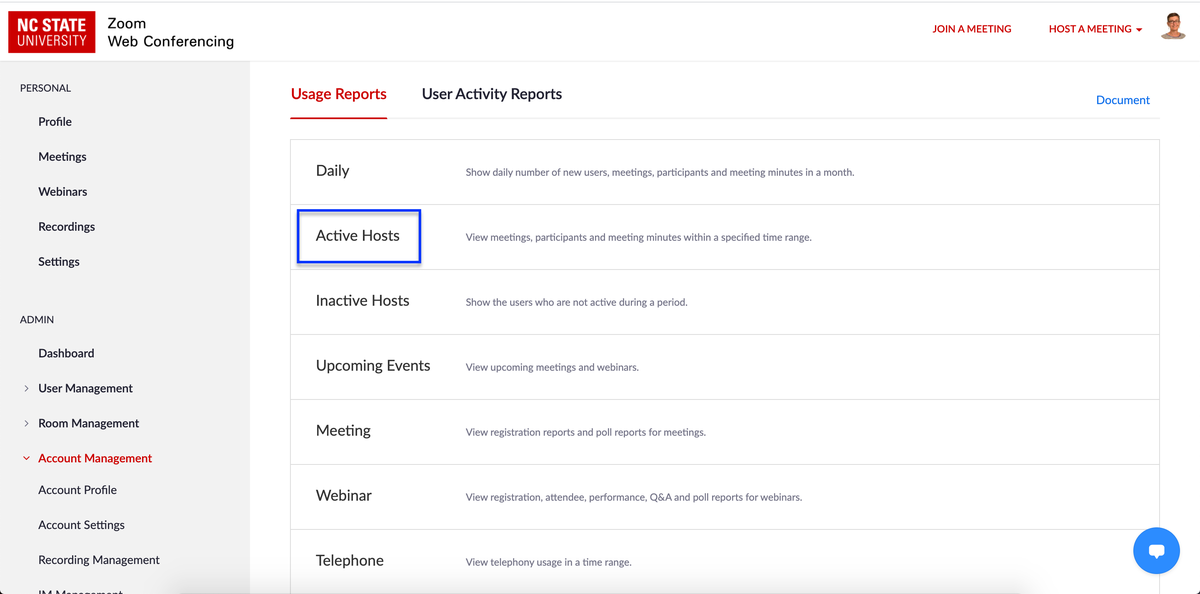Select the Usage Reports tab
Viewport: 1200px width, 594px height.
pos(338,93)
